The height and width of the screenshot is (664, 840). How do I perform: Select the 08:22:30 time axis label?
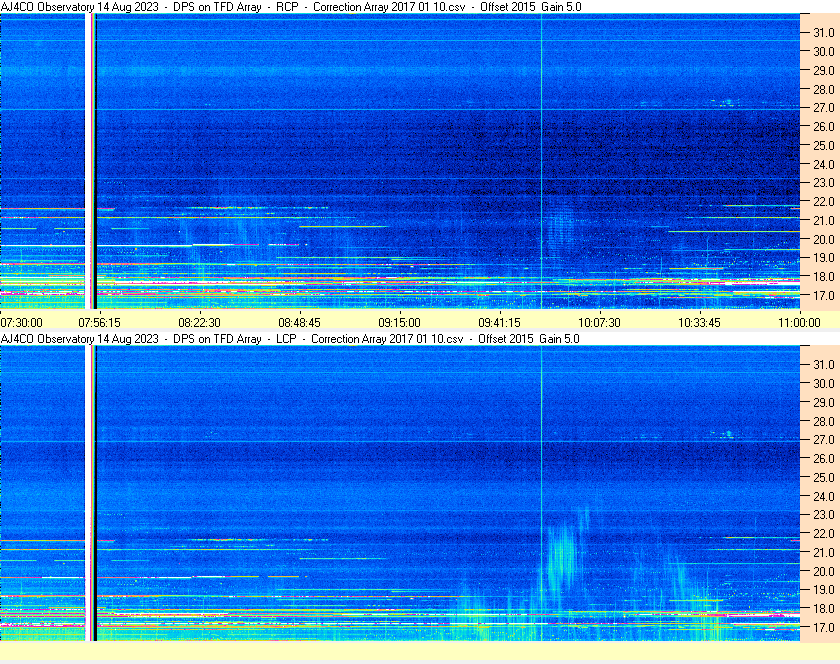click(x=199, y=323)
